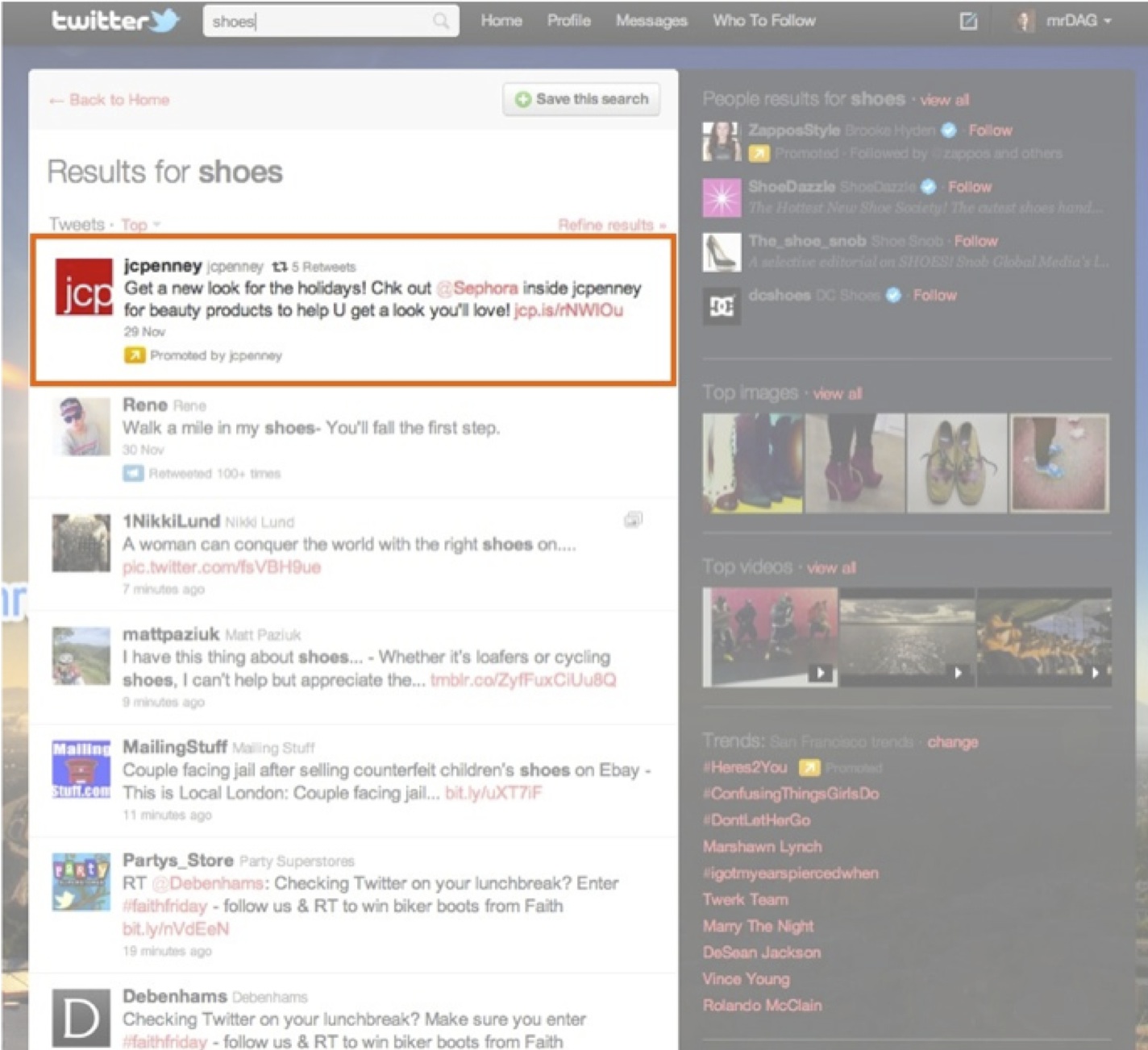Open the #DontLetHerGo trend
1148x1050 pixels.
(x=757, y=820)
